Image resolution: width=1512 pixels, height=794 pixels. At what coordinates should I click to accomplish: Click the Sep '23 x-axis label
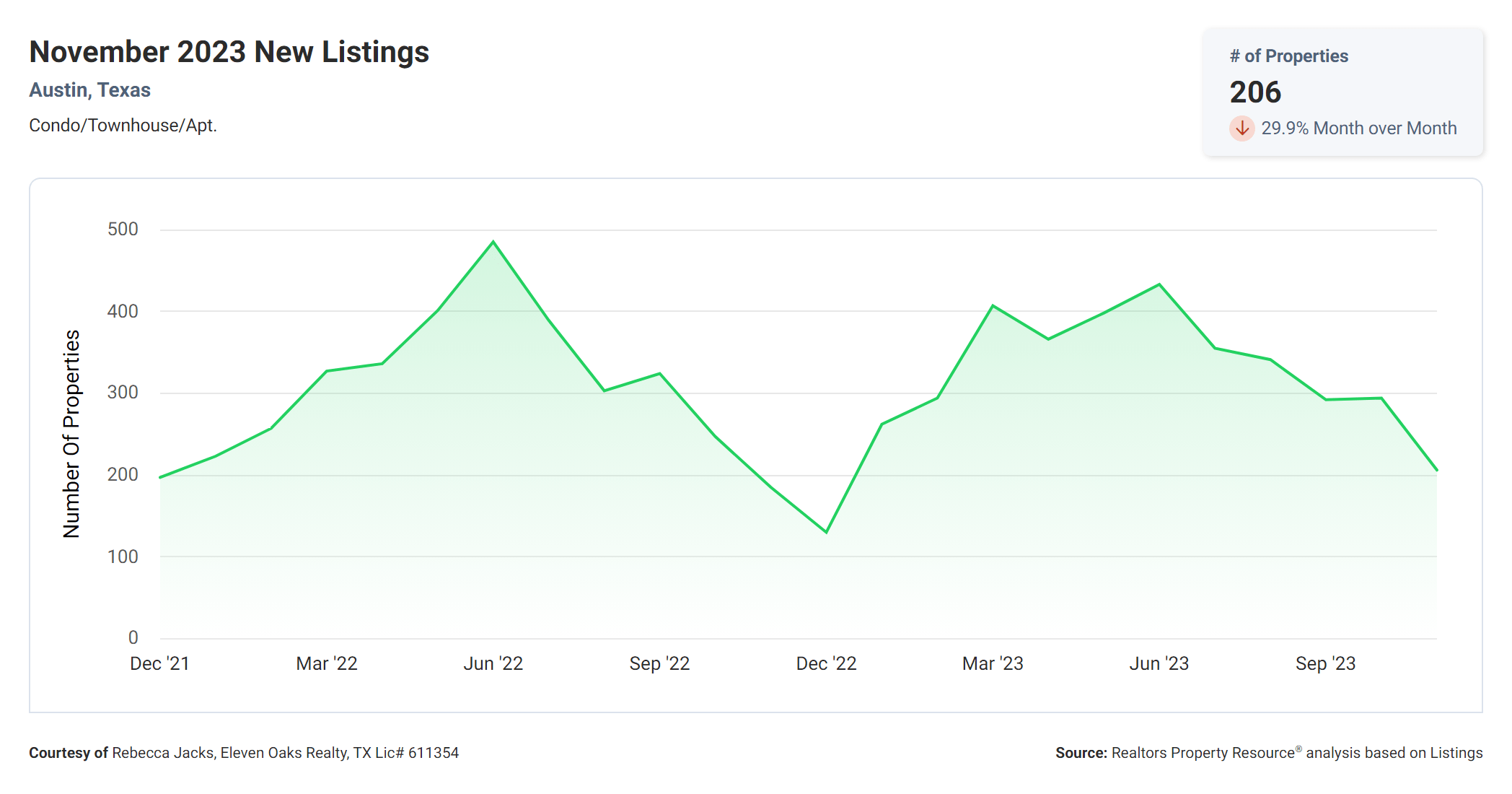point(1325,663)
